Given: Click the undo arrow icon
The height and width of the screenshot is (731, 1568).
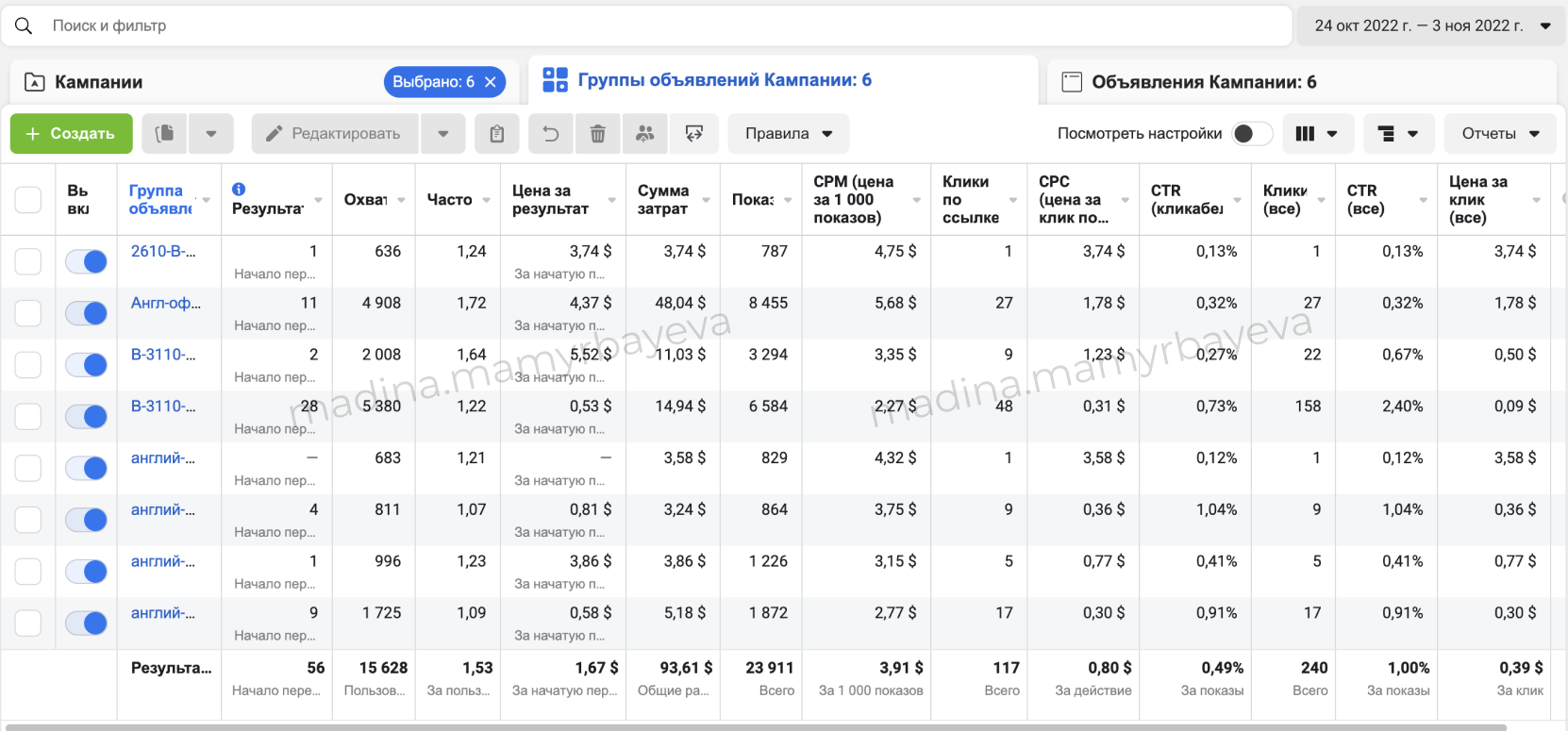Looking at the screenshot, I should point(551,134).
